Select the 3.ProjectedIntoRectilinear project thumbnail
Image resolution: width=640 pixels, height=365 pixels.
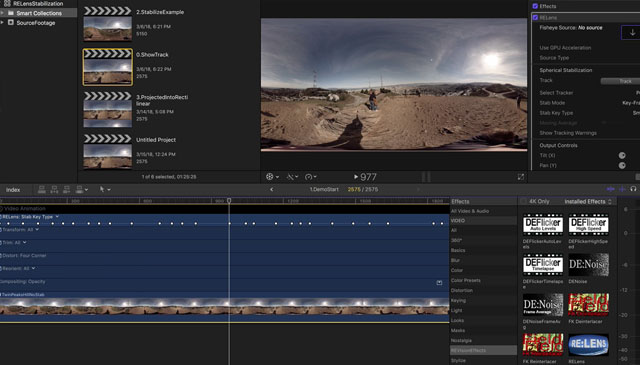(x=108, y=109)
